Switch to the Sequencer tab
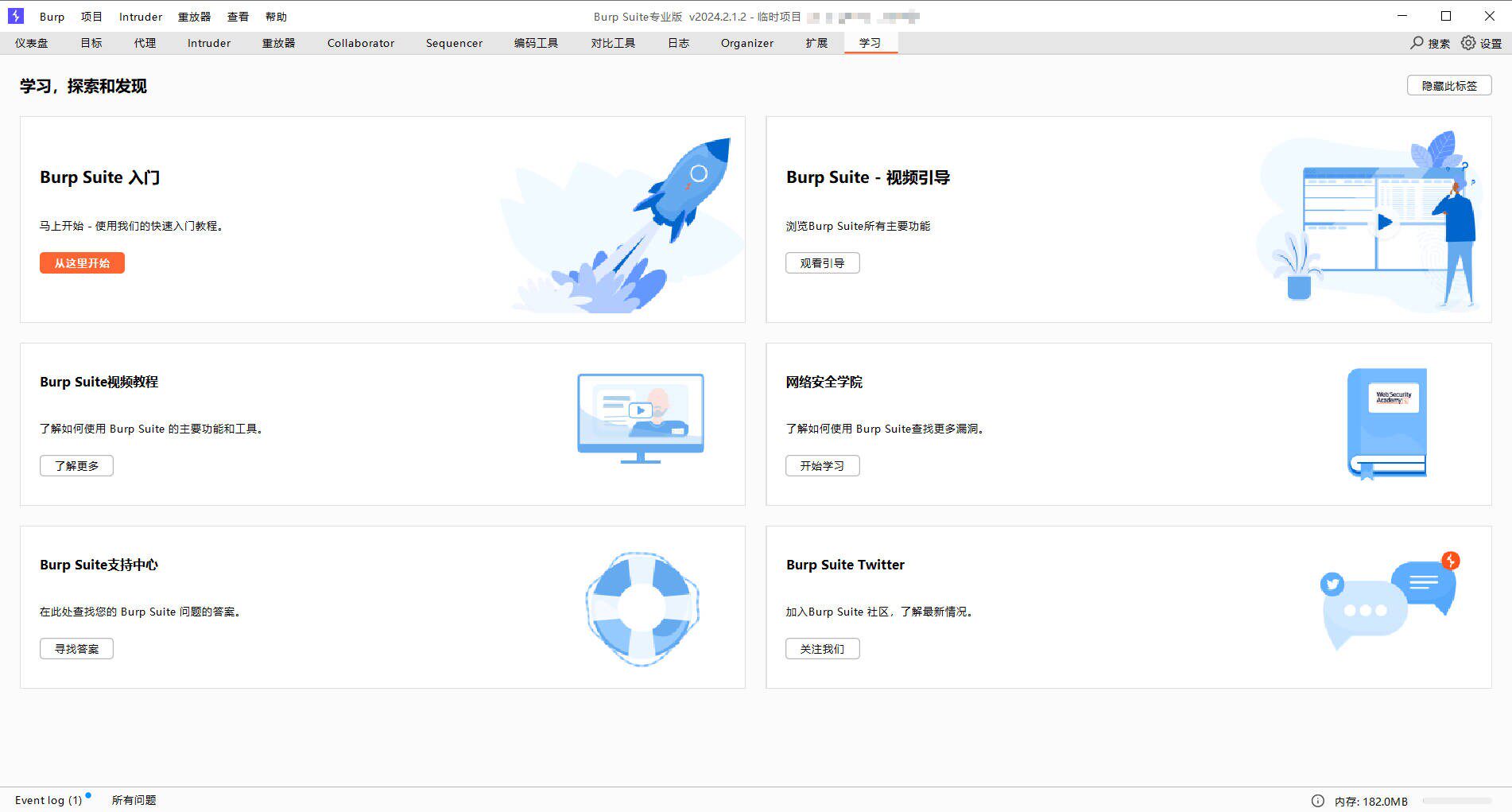1512x812 pixels. (x=454, y=43)
